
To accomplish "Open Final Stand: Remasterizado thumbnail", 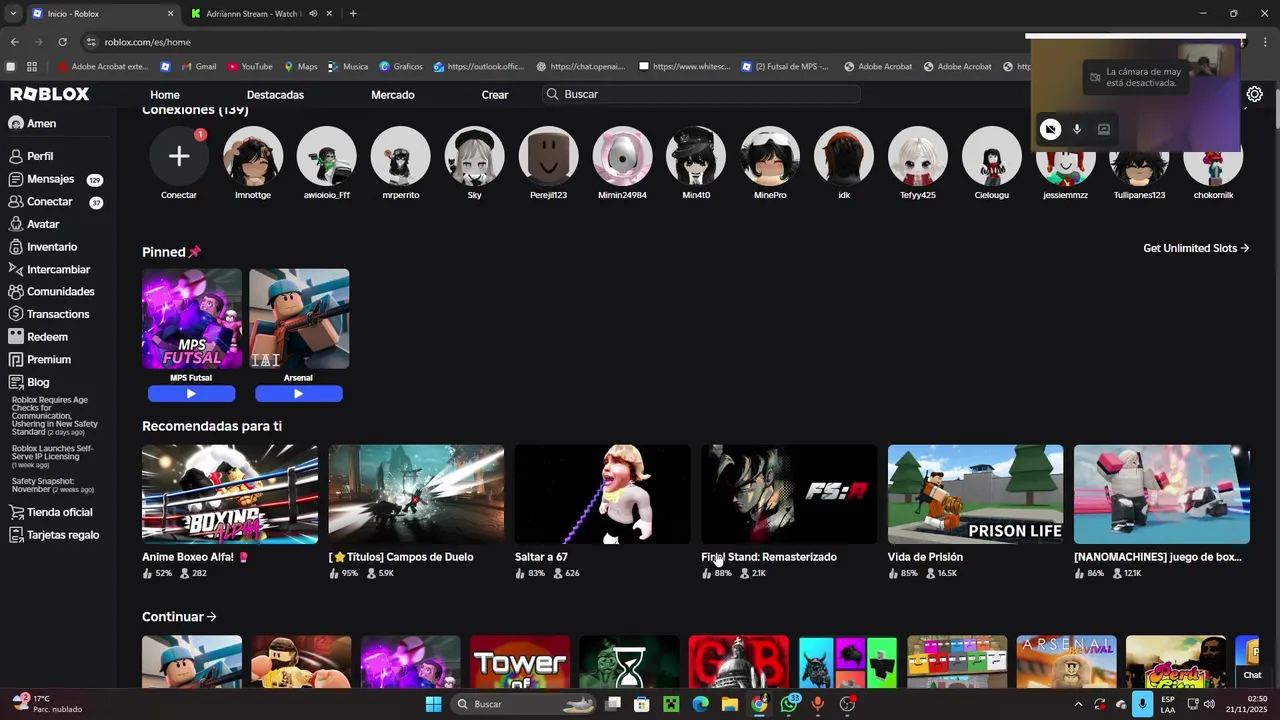I will point(789,494).
